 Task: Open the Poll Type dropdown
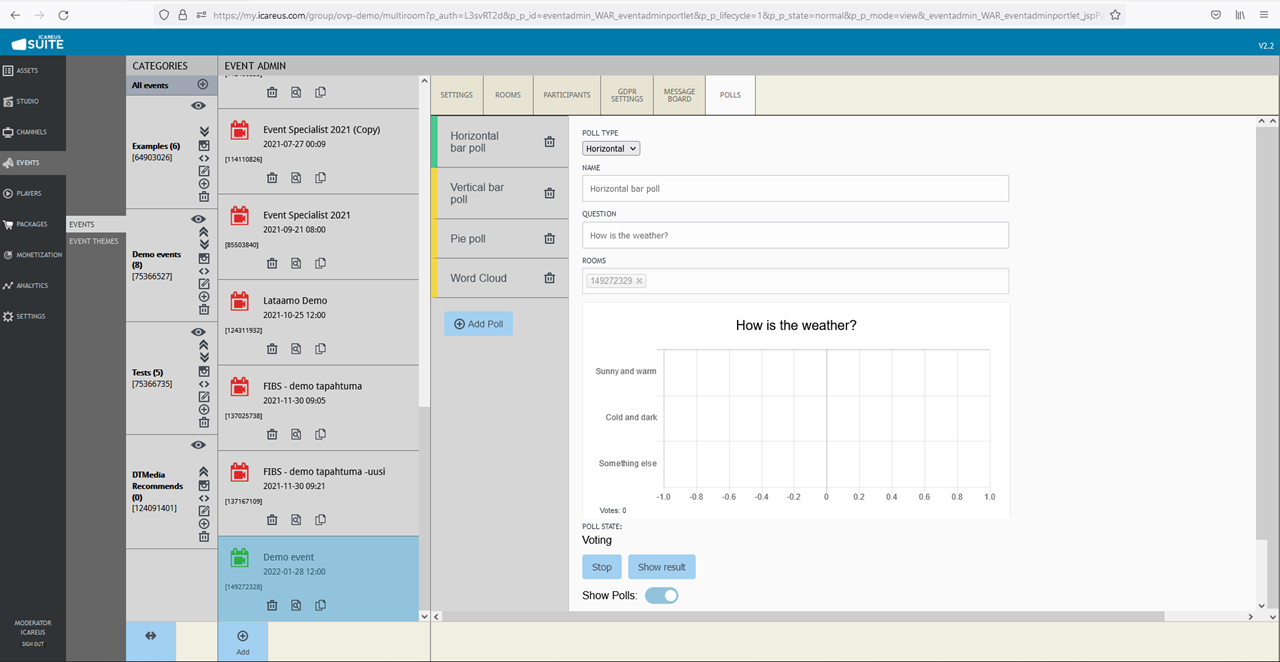click(x=611, y=149)
